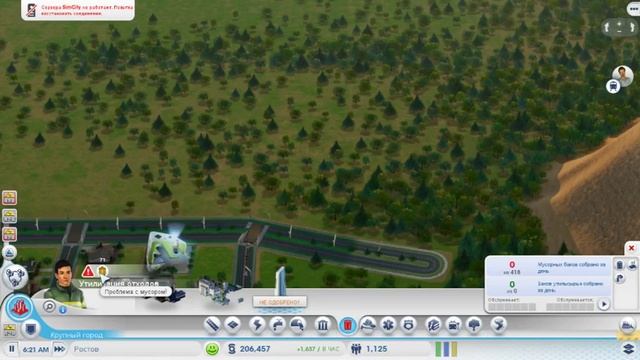Image resolution: width=640 pixels, height=360 pixels.
Task: Click the waste advisor portrait
Action: point(64,284)
